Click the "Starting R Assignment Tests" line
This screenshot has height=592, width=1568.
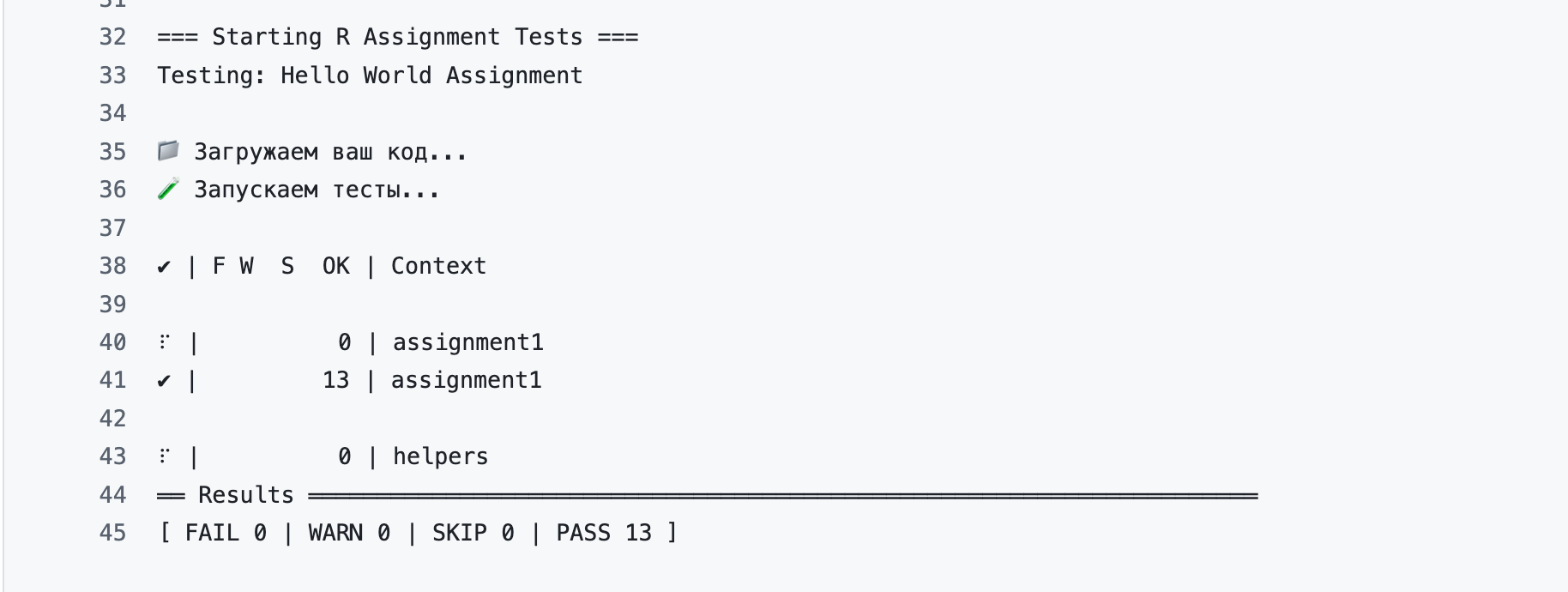(x=397, y=37)
